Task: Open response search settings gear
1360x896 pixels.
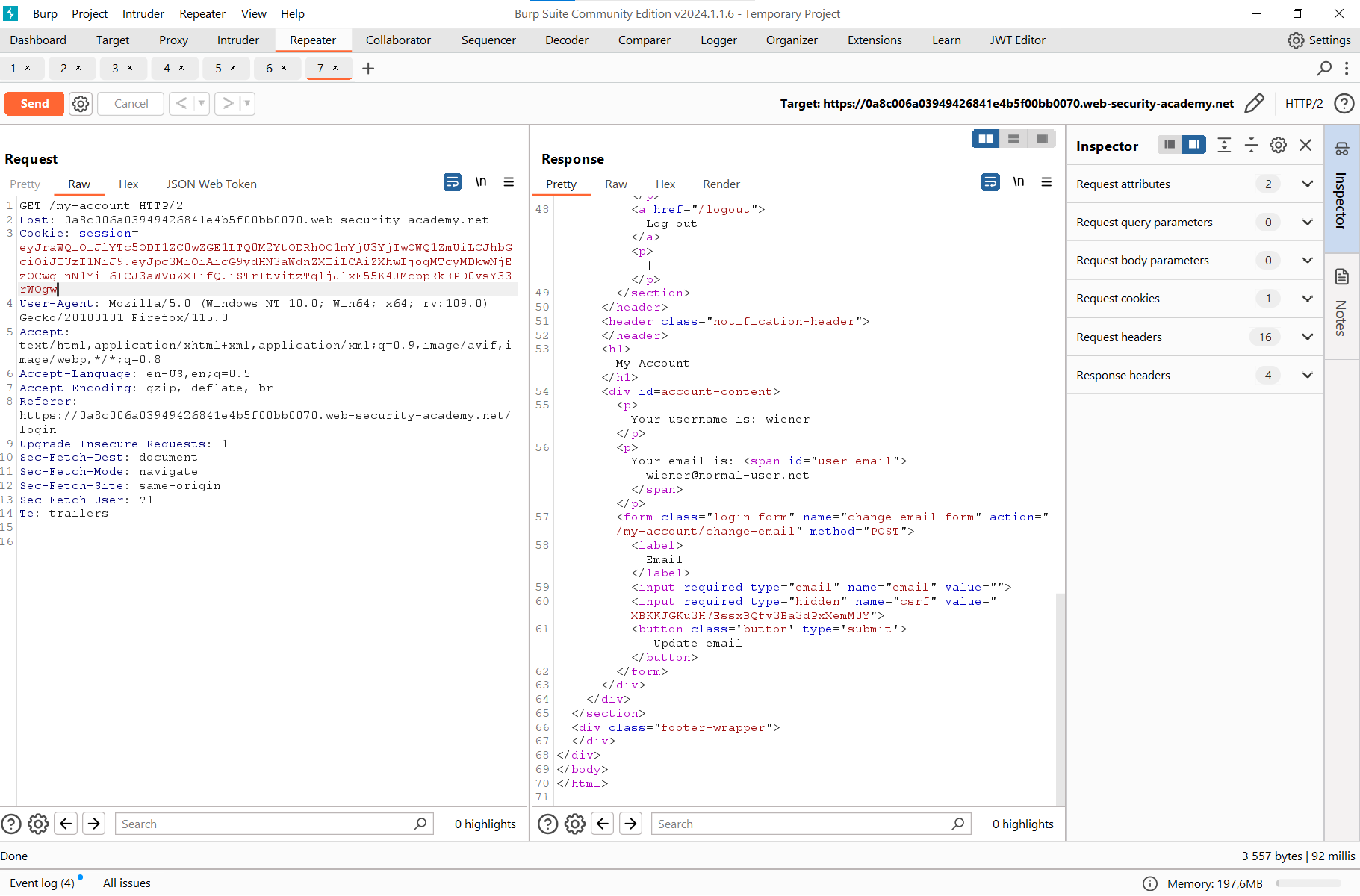Action: click(x=575, y=824)
